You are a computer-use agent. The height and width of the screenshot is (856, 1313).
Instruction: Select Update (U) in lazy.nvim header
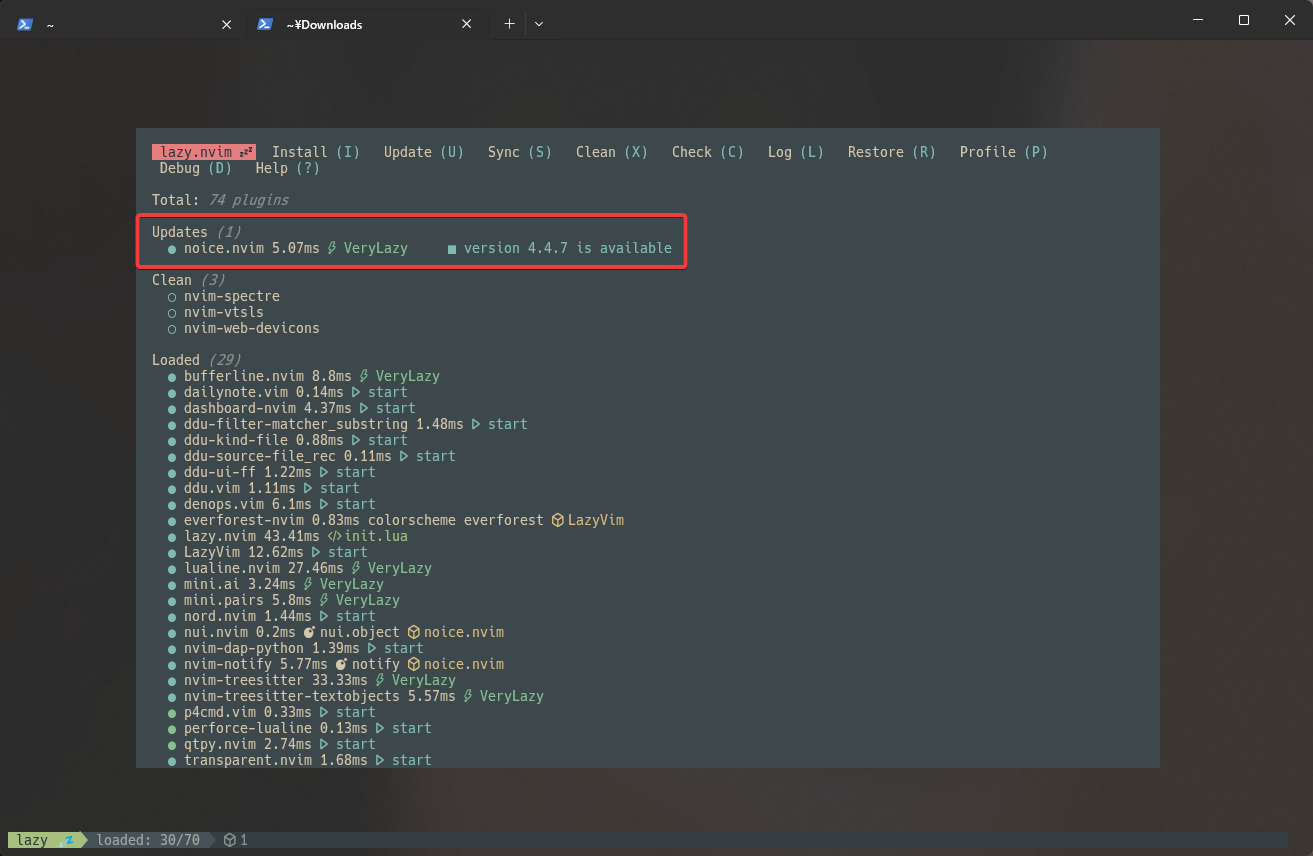pyautogui.click(x=424, y=152)
